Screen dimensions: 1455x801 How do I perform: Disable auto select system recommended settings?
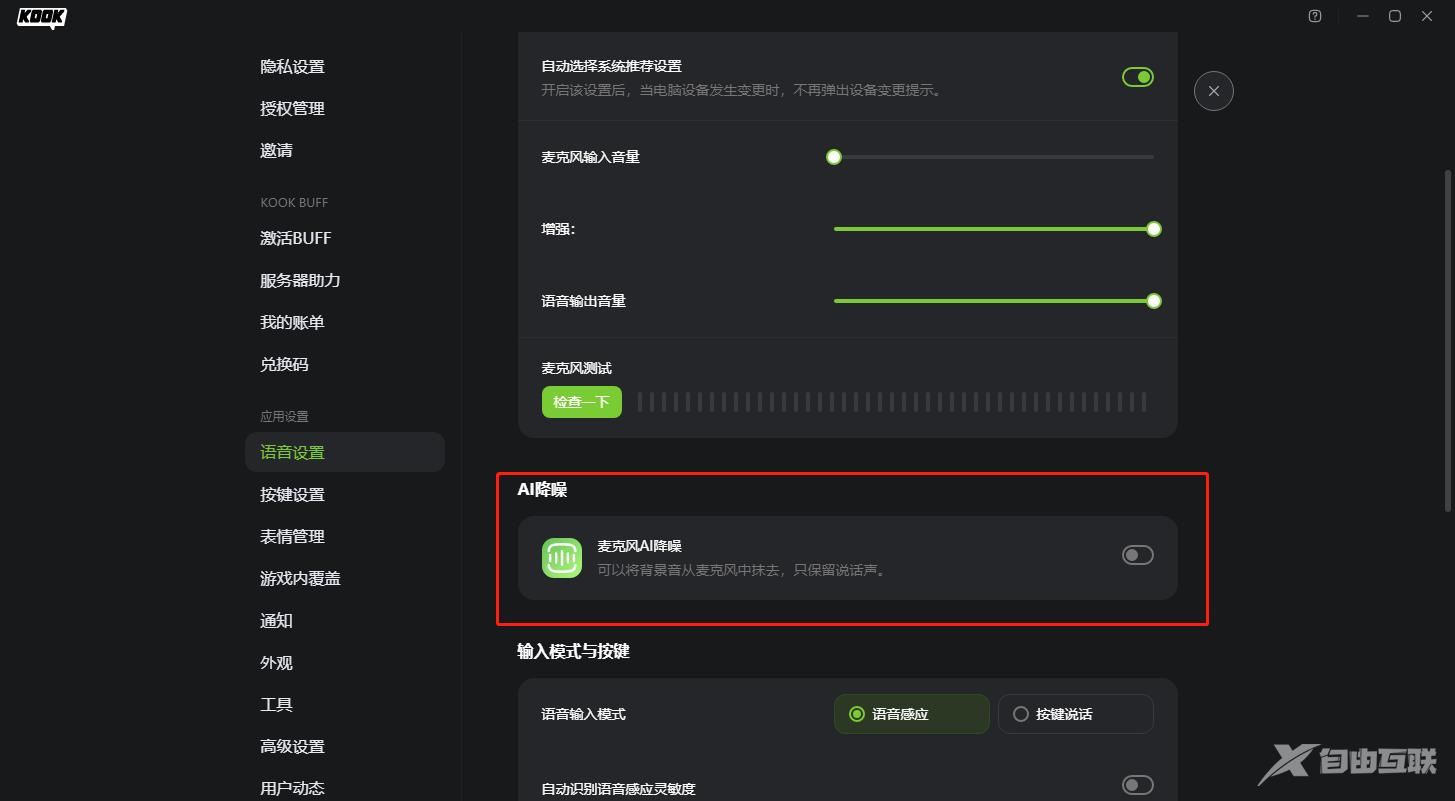point(1138,77)
